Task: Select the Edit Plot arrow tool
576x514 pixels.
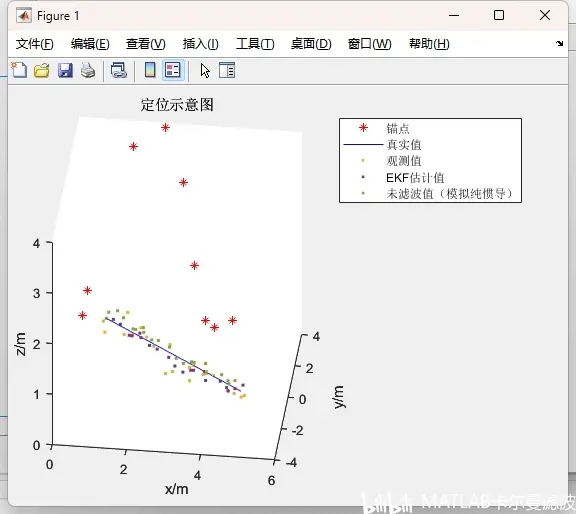Action: coord(205,70)
